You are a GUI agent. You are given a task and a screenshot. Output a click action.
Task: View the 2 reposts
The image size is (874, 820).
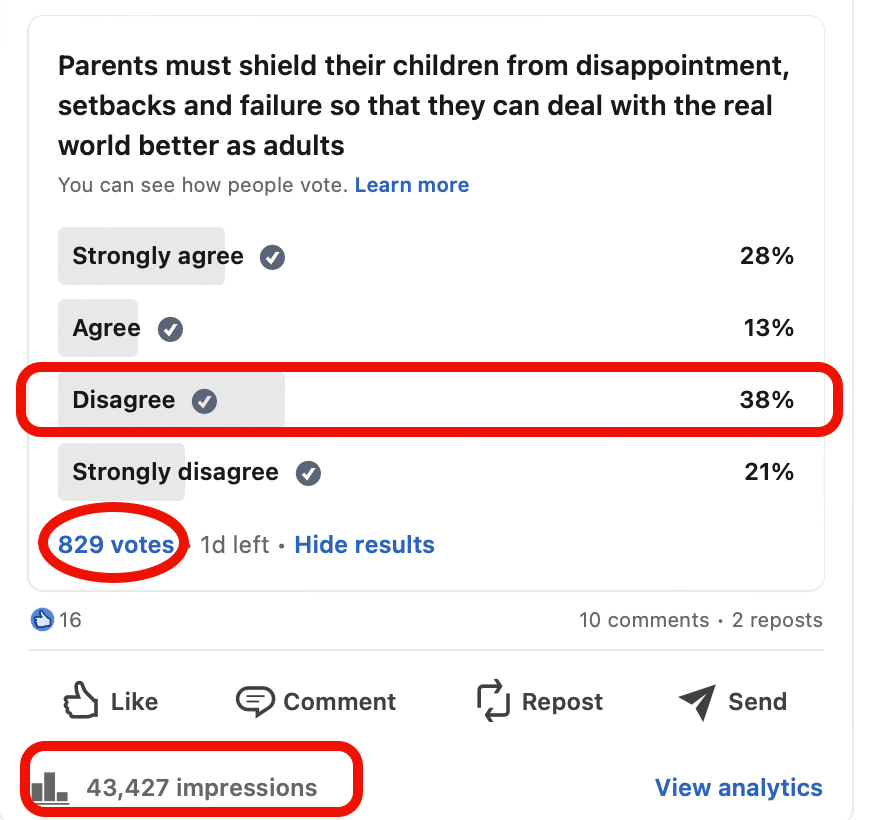[x=777, y=620]
